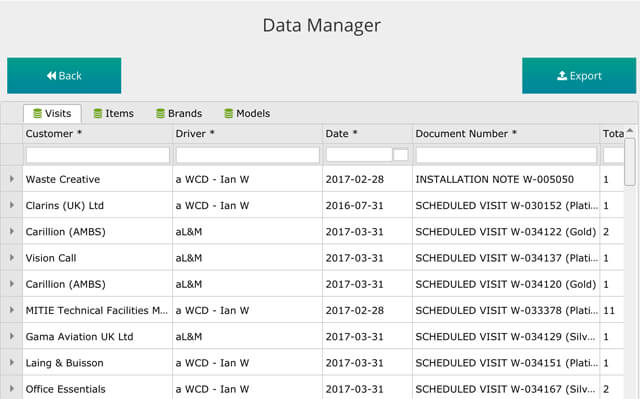640x399 pixels.
Task: Click SCHEDULED VISIT W-030152 cell
Action: pos(506,205)
